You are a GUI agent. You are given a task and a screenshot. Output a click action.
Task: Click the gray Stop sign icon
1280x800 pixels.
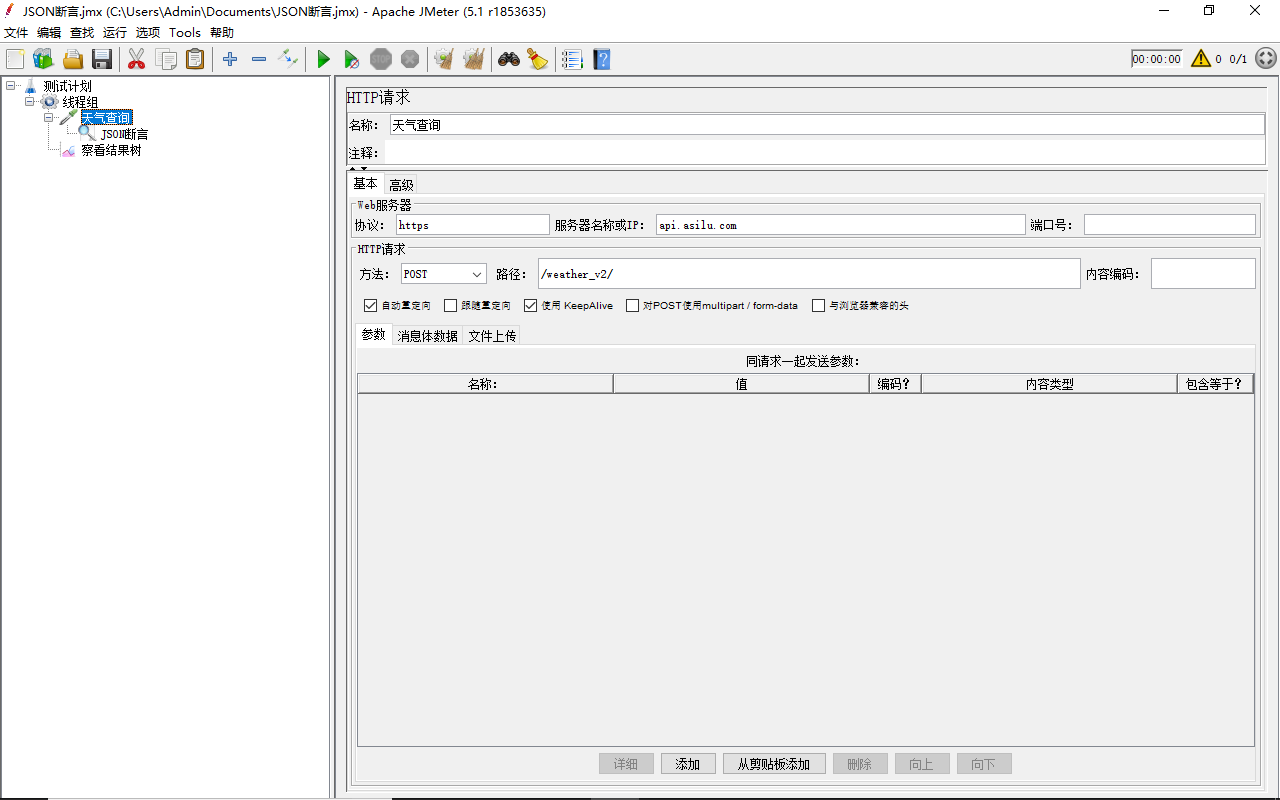pos(381,59)
